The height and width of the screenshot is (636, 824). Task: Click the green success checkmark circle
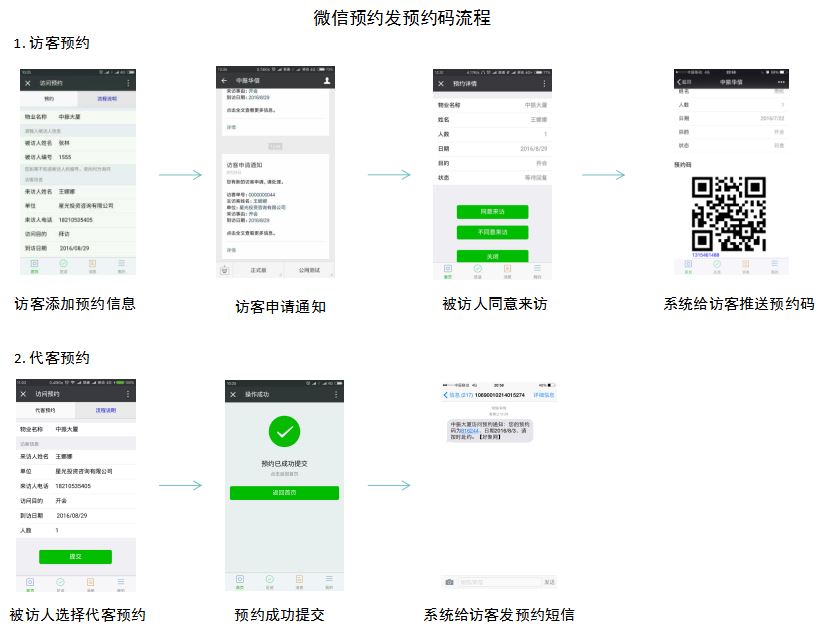284,432
